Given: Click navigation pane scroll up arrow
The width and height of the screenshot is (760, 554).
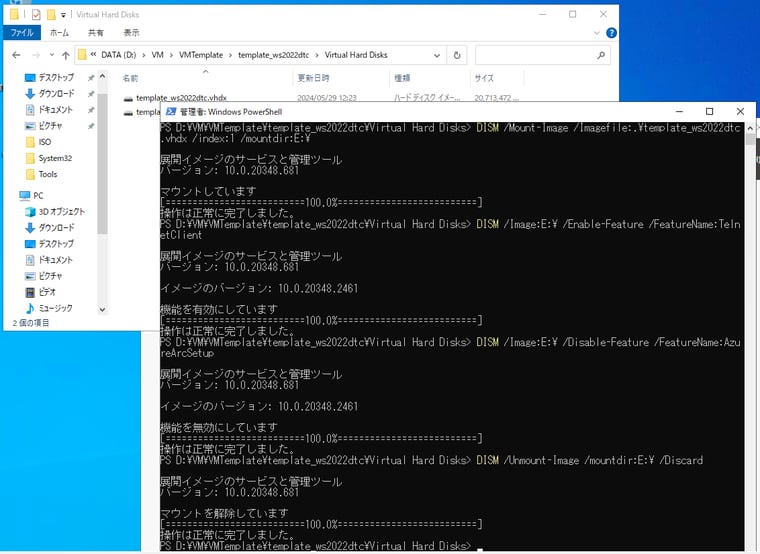Looking at the screenshot, I should tap(102, 77).
